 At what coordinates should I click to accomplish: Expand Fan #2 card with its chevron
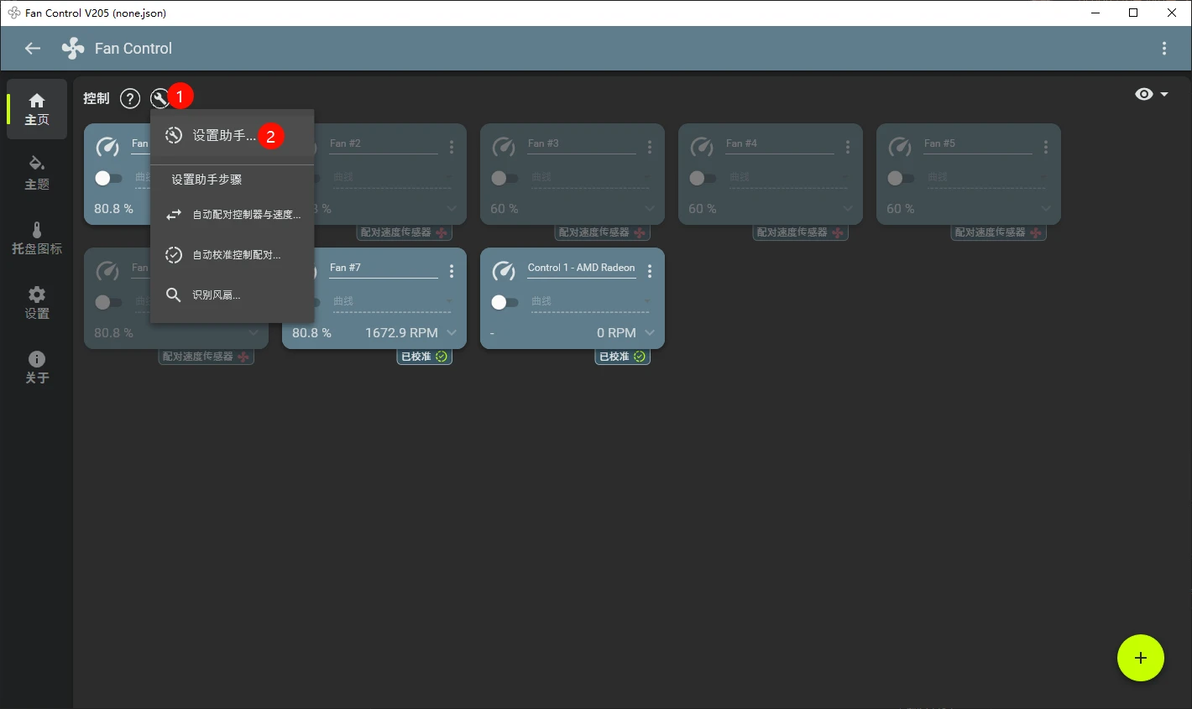point(452,208)
